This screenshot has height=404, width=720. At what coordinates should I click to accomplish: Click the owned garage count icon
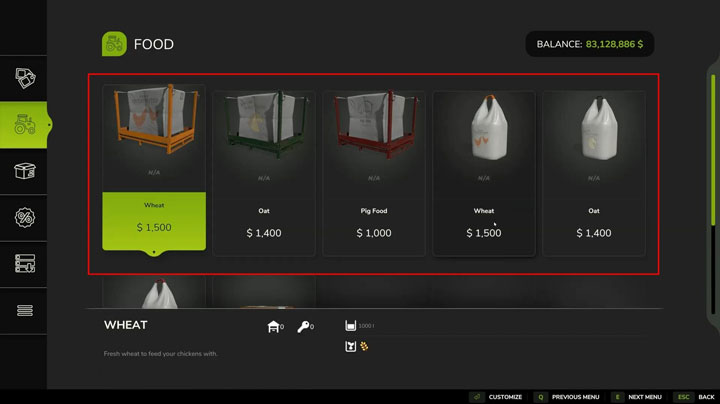[x=273, y=326]
